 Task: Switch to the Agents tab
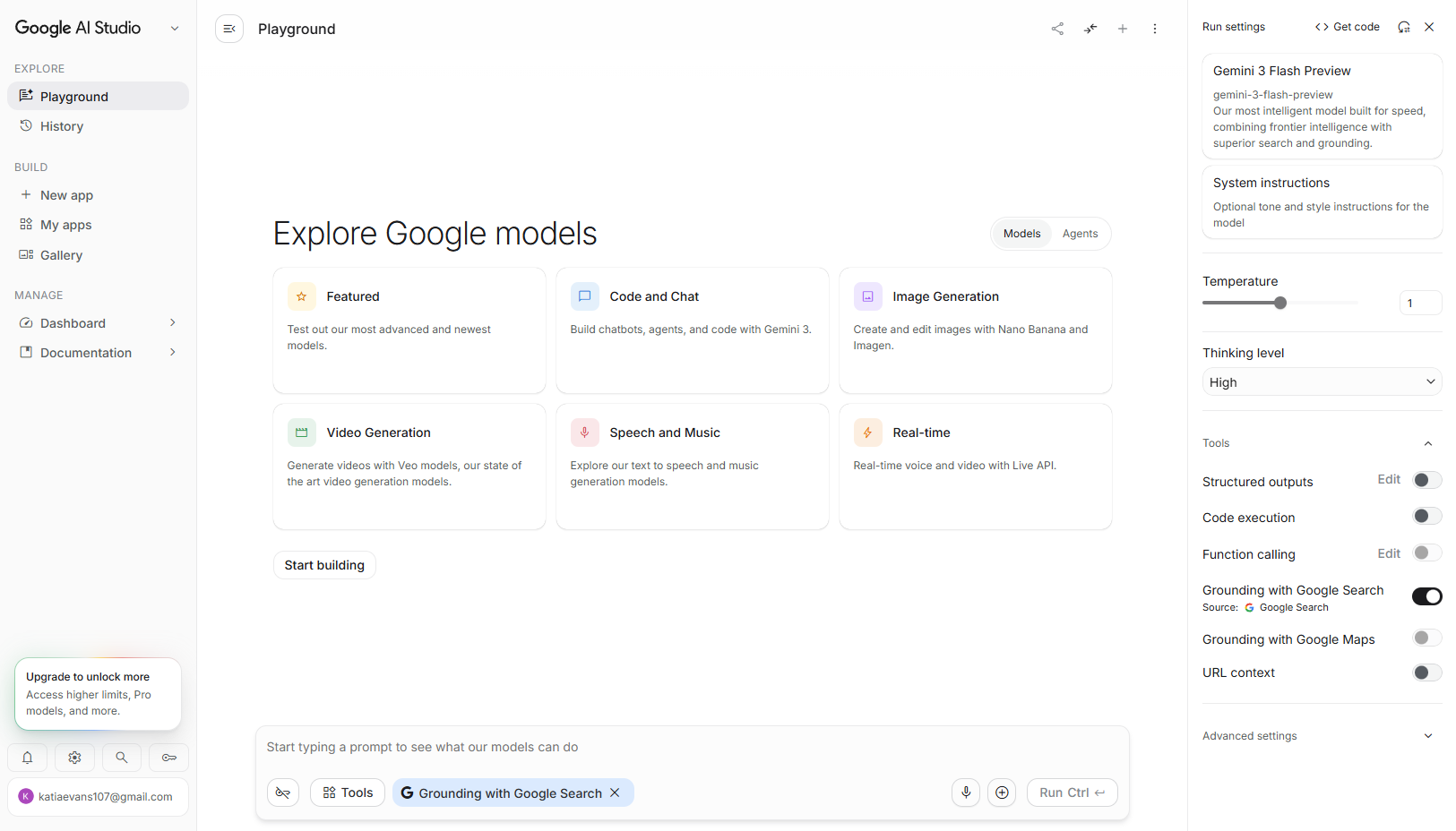point(1080,234)
